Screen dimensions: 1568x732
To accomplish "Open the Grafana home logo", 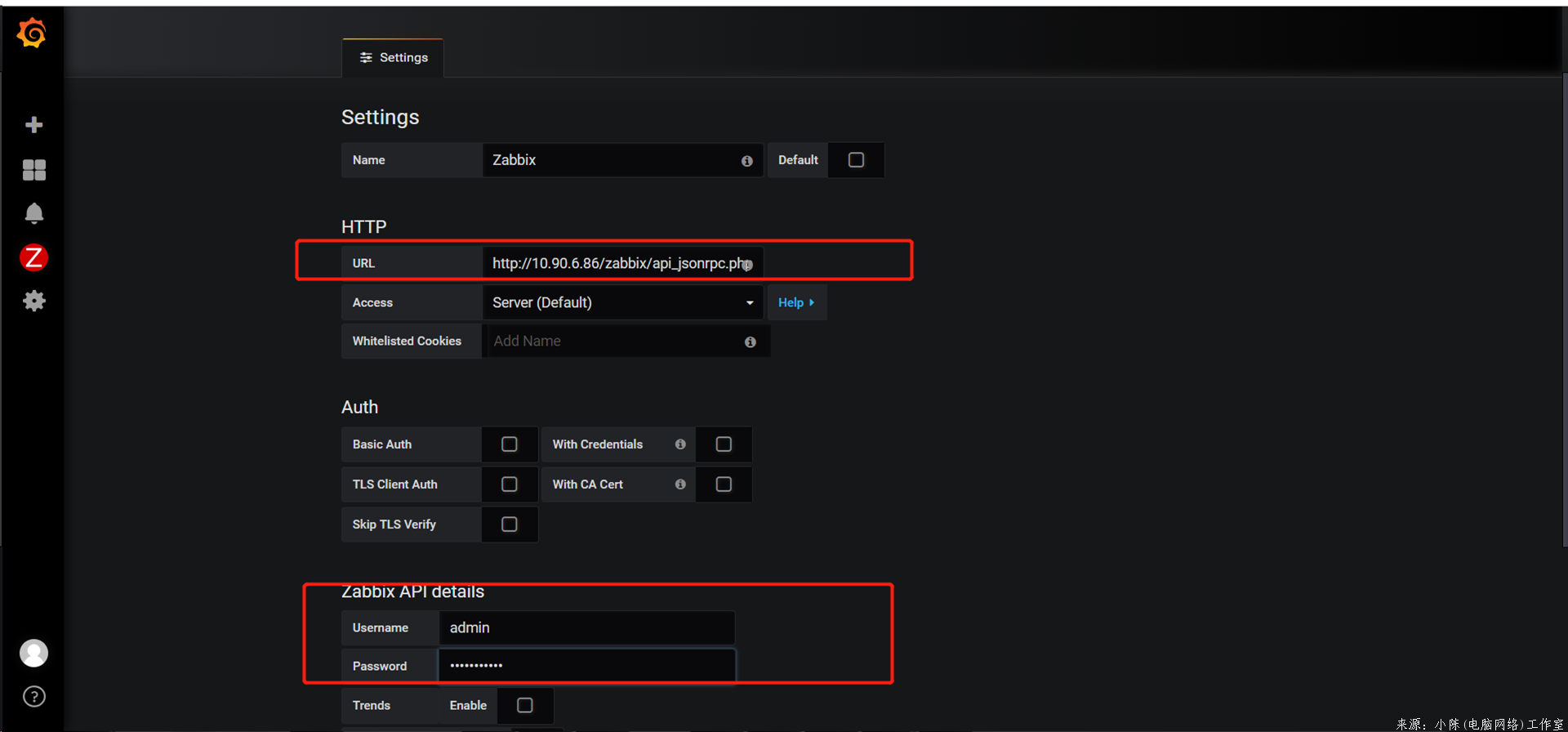I will [x=32, y=33].
